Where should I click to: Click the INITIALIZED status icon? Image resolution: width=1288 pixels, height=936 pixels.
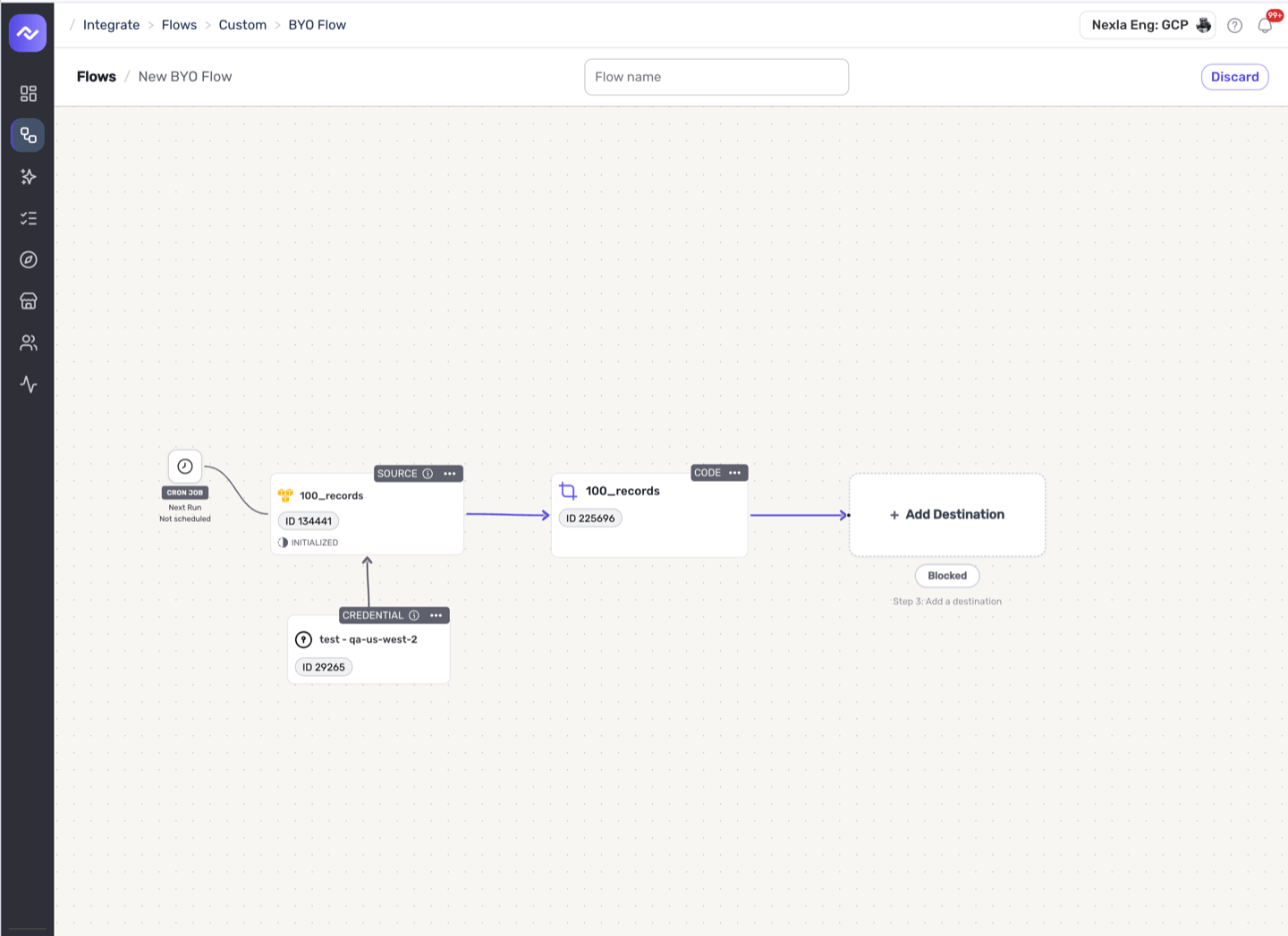tap(283, 543)
